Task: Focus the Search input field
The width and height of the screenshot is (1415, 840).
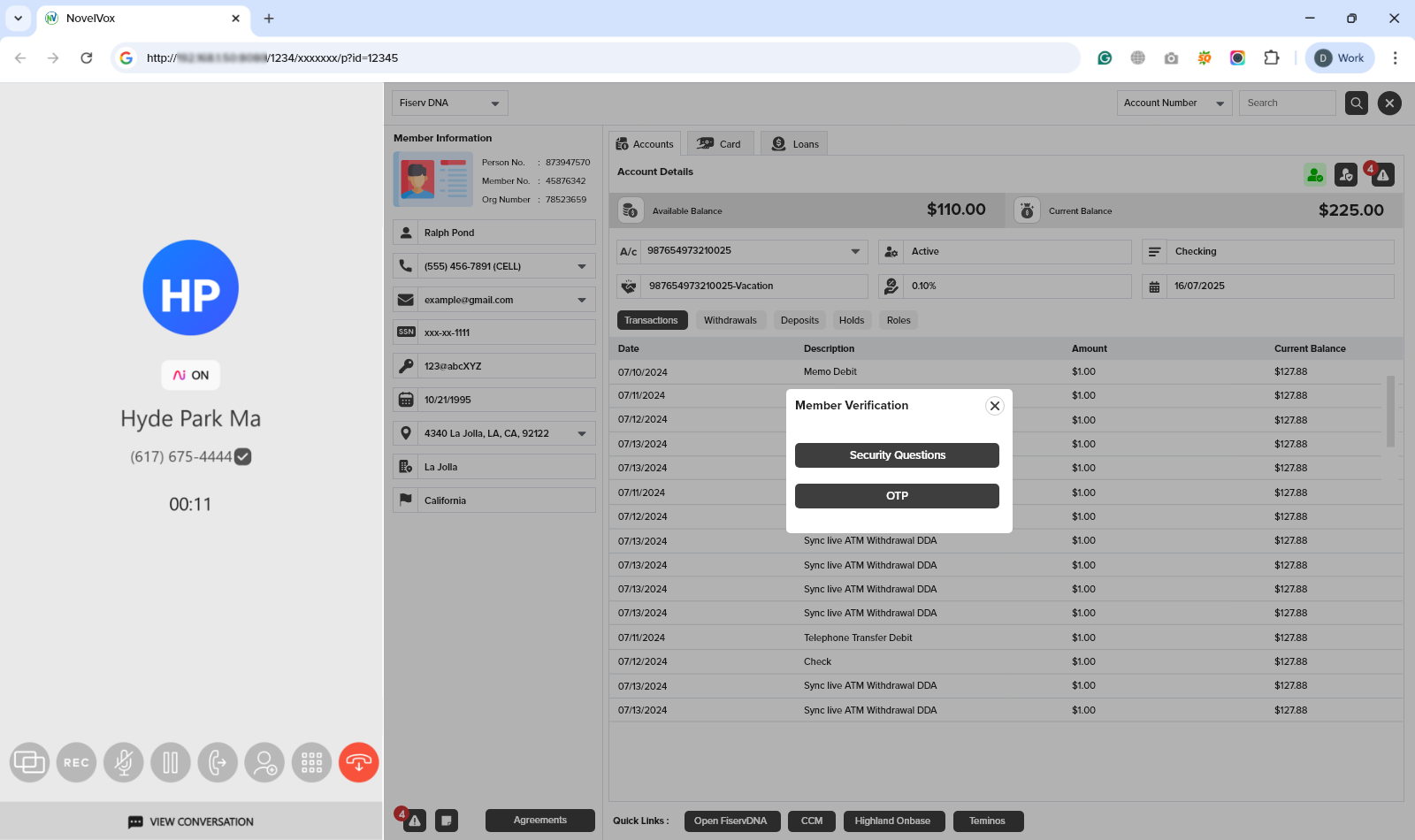Action: (1287, 103)
